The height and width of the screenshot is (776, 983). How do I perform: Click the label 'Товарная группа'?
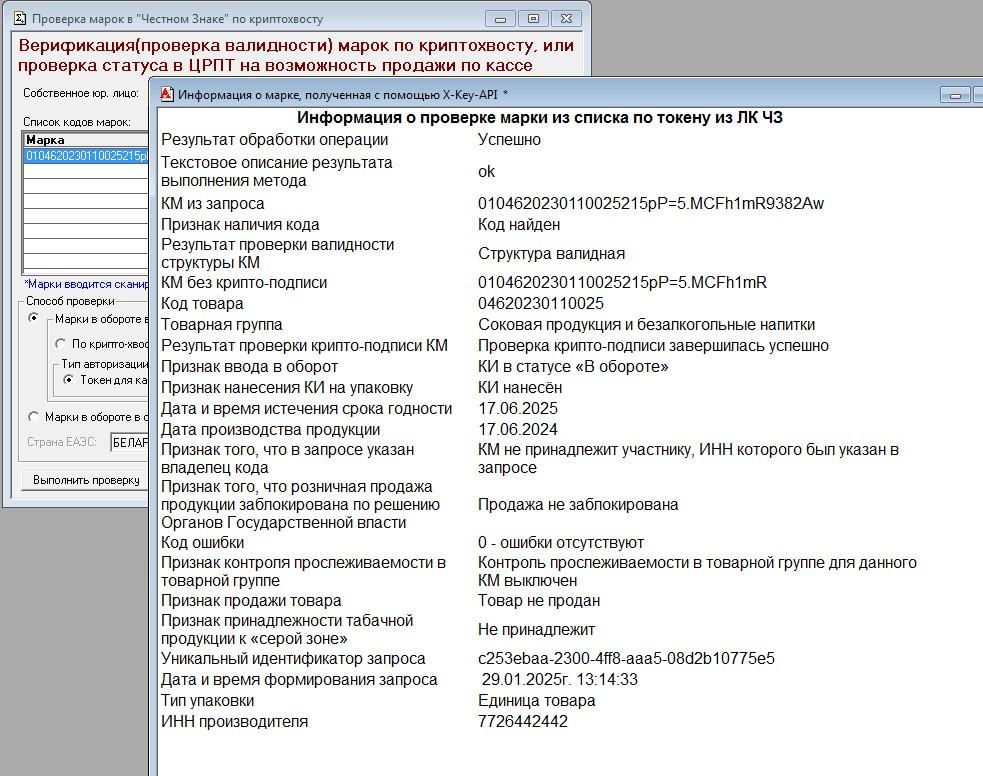[x=222, y=325]
